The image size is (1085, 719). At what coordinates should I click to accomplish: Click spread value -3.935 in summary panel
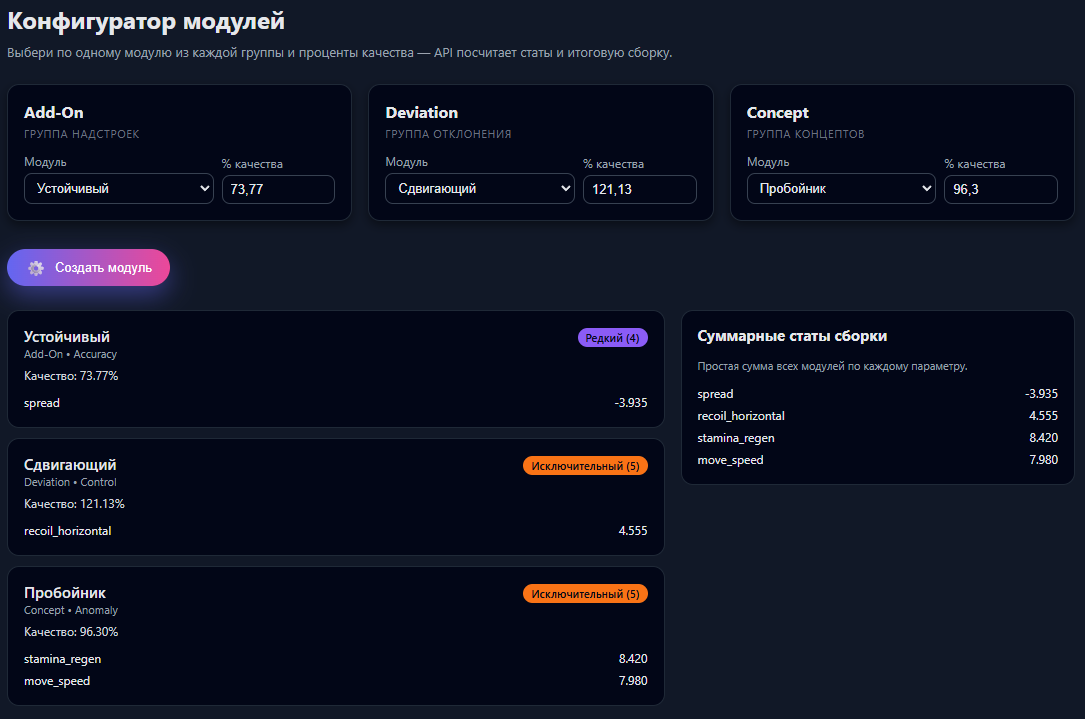coord(1040,394)
